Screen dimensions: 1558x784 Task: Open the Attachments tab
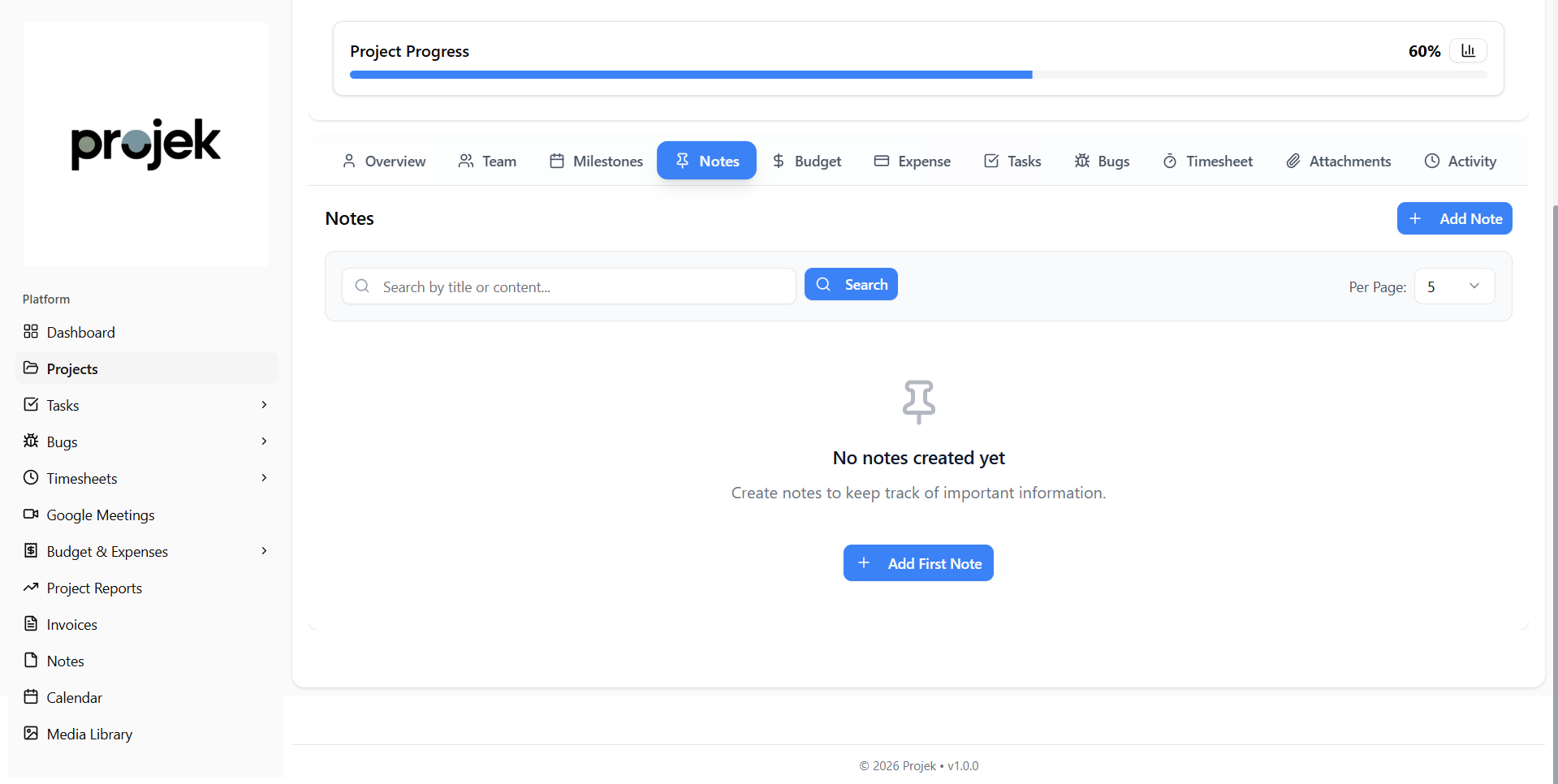tap(1338, 162)
